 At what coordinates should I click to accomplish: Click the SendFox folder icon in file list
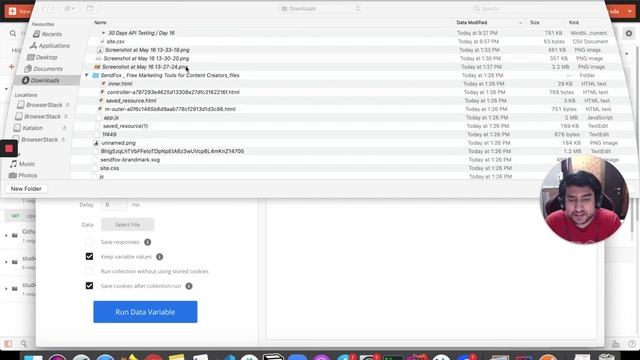[96, 76]
